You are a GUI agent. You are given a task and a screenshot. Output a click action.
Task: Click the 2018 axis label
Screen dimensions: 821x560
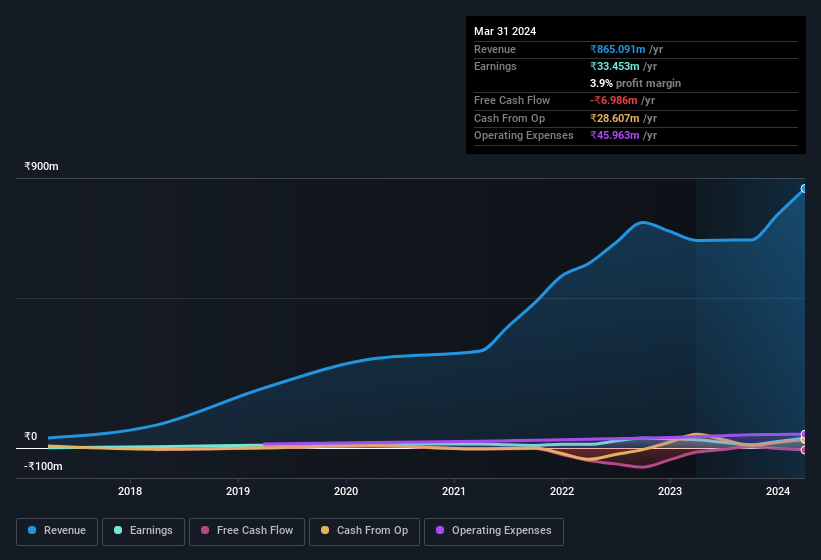coord(130,491)
